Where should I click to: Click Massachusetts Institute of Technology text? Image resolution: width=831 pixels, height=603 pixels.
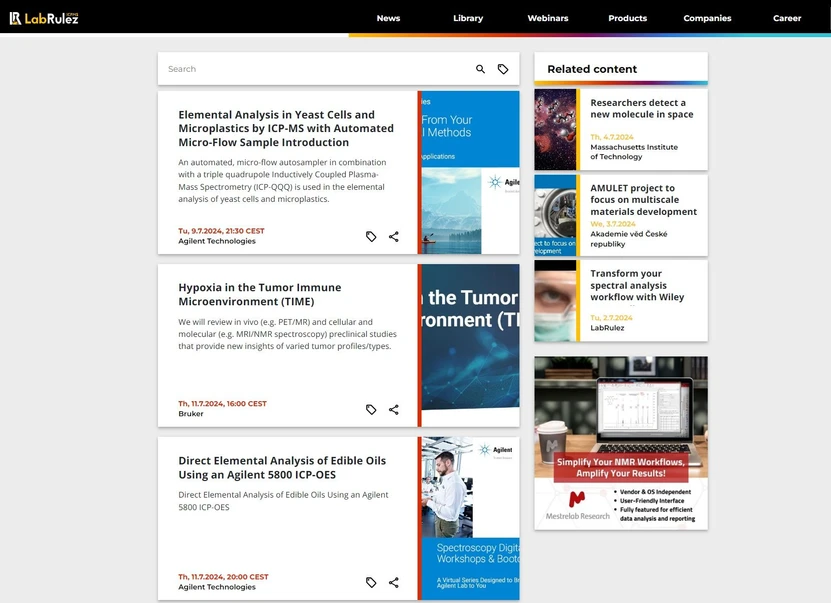coord(634,152)
